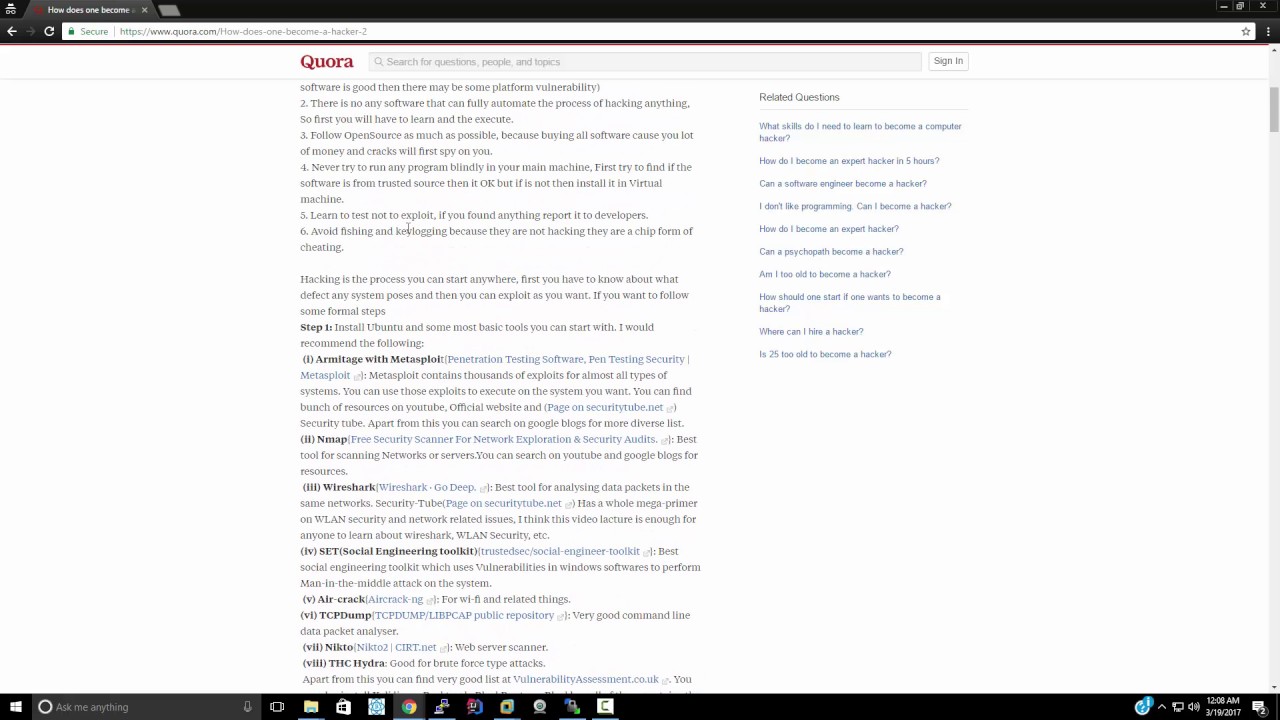Open the Nmap Free Security Scanner link
The image size is (1280, 720).
[503, 439]
